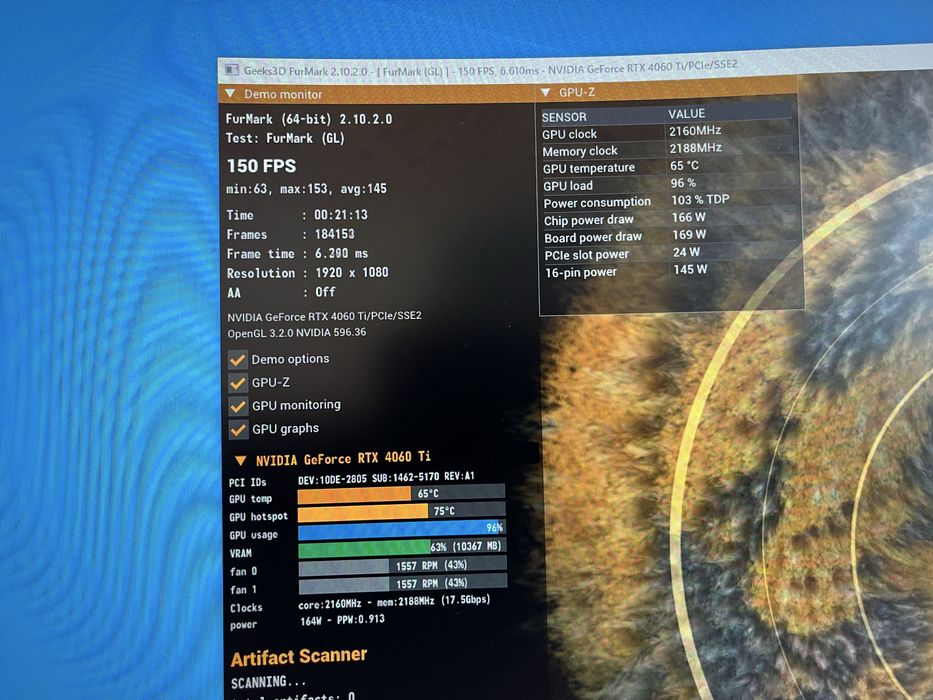Image resolution: width=933 pixels, height=700 pixels.
Task: Uncheck the GPU-Z checkbox
Action: [238, 383]
